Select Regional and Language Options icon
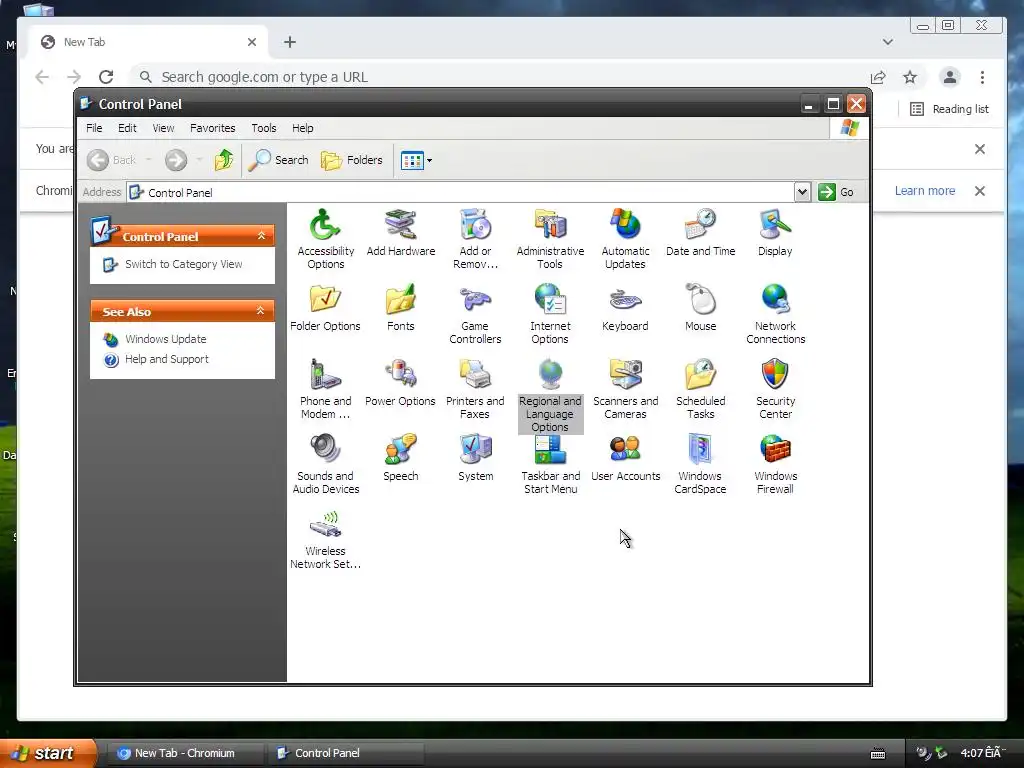This screenshot has height=768, width=1024. (x=550, y=395)
